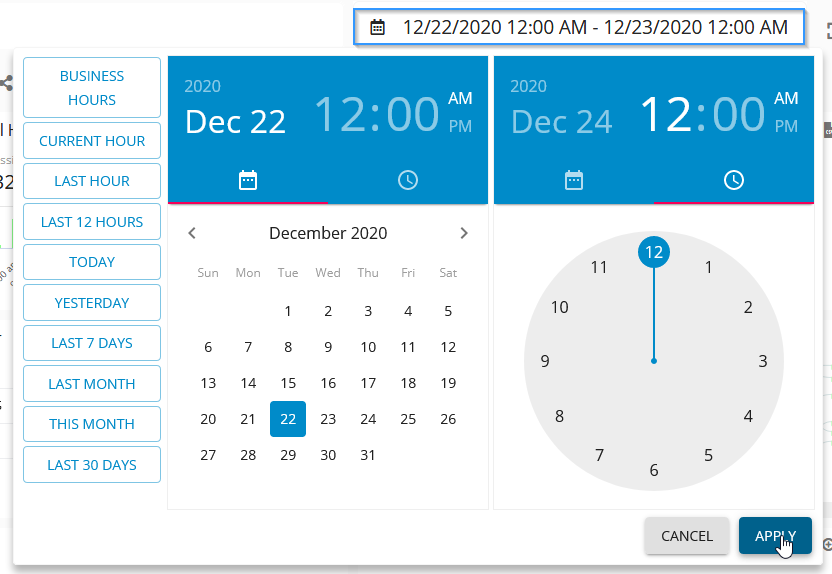Switch end picker to clock tab
The height and width of the screenshot is (574, 832).
[734, 180]
